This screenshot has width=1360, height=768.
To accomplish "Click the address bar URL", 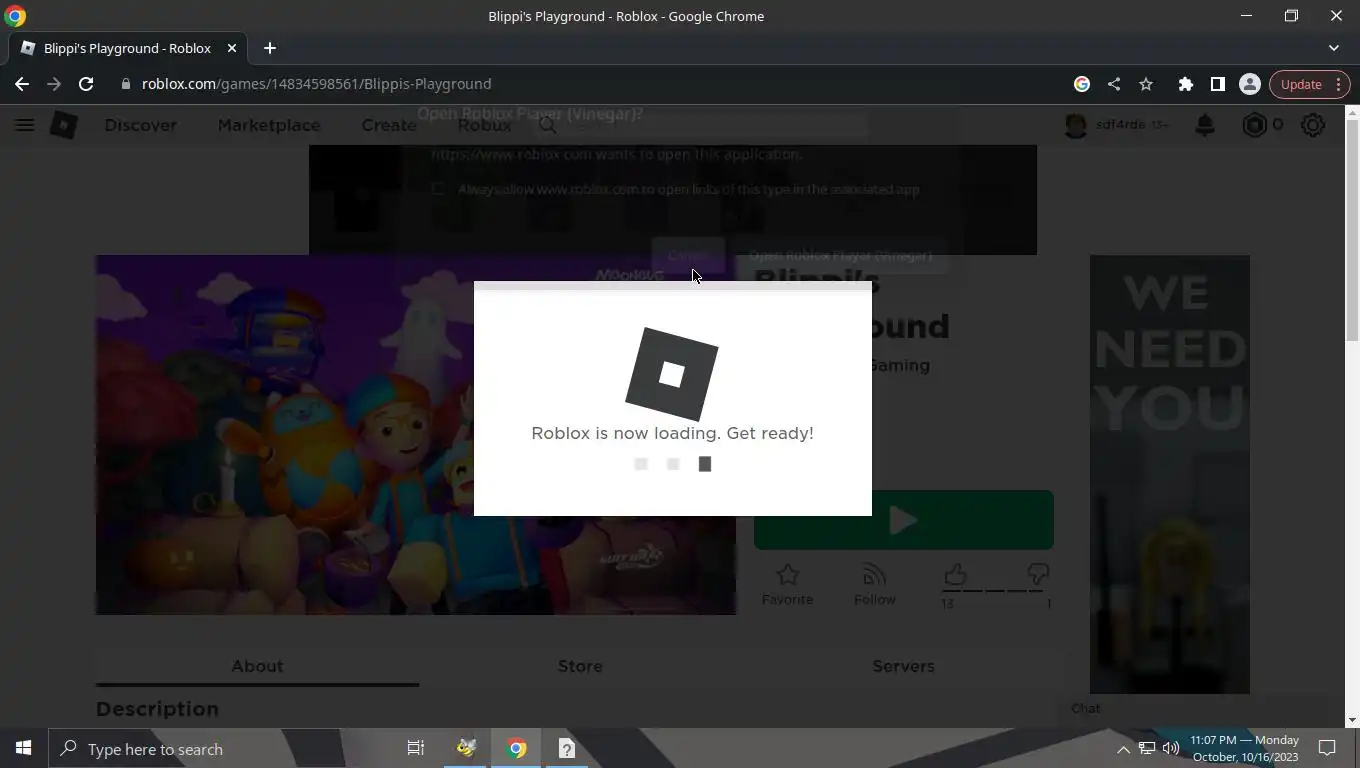I will tap(316, 84).
